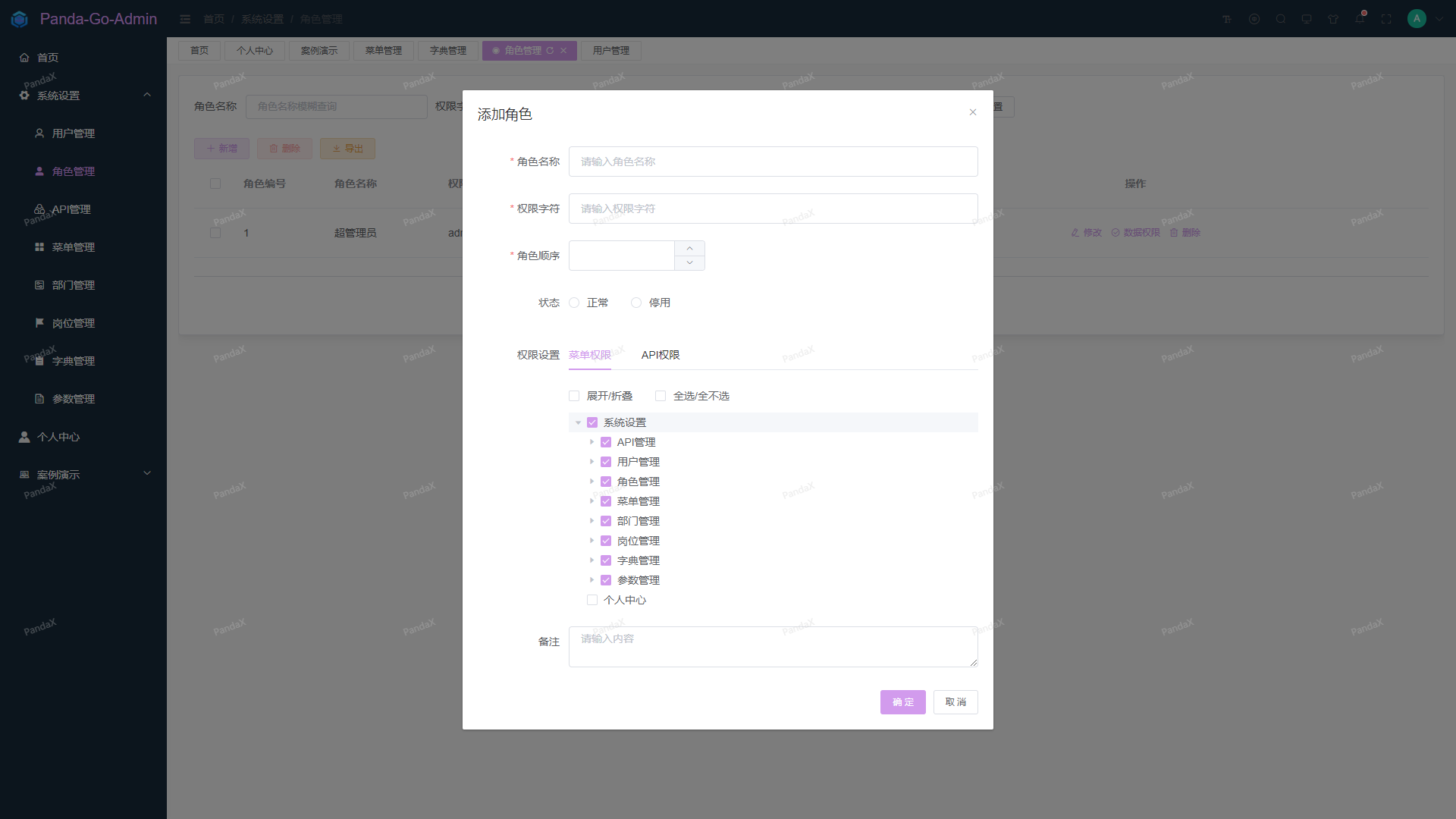Viewport: 1456px width, 819px height.
Task: Uncheck the 参数管理 tree checkbox
Action: (606, 580)
